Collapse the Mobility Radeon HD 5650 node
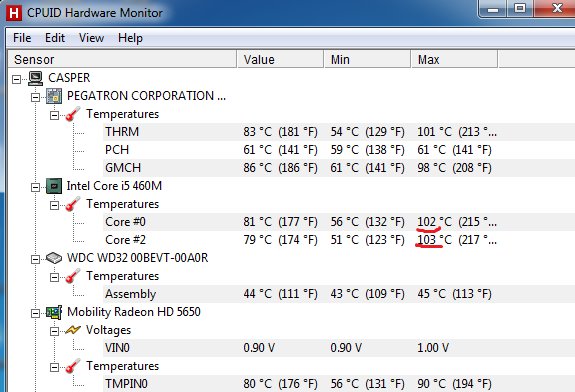The height and width of the screenshot is (392, 575). (36, 314)
